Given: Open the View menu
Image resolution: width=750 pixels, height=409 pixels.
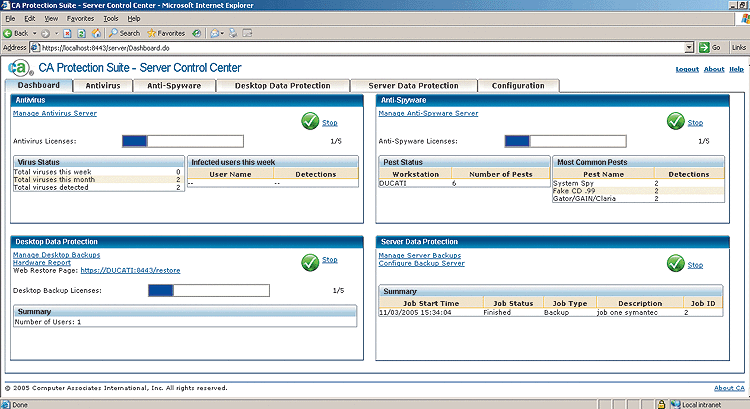Looking at the screenshot, I should coord(51,19).
